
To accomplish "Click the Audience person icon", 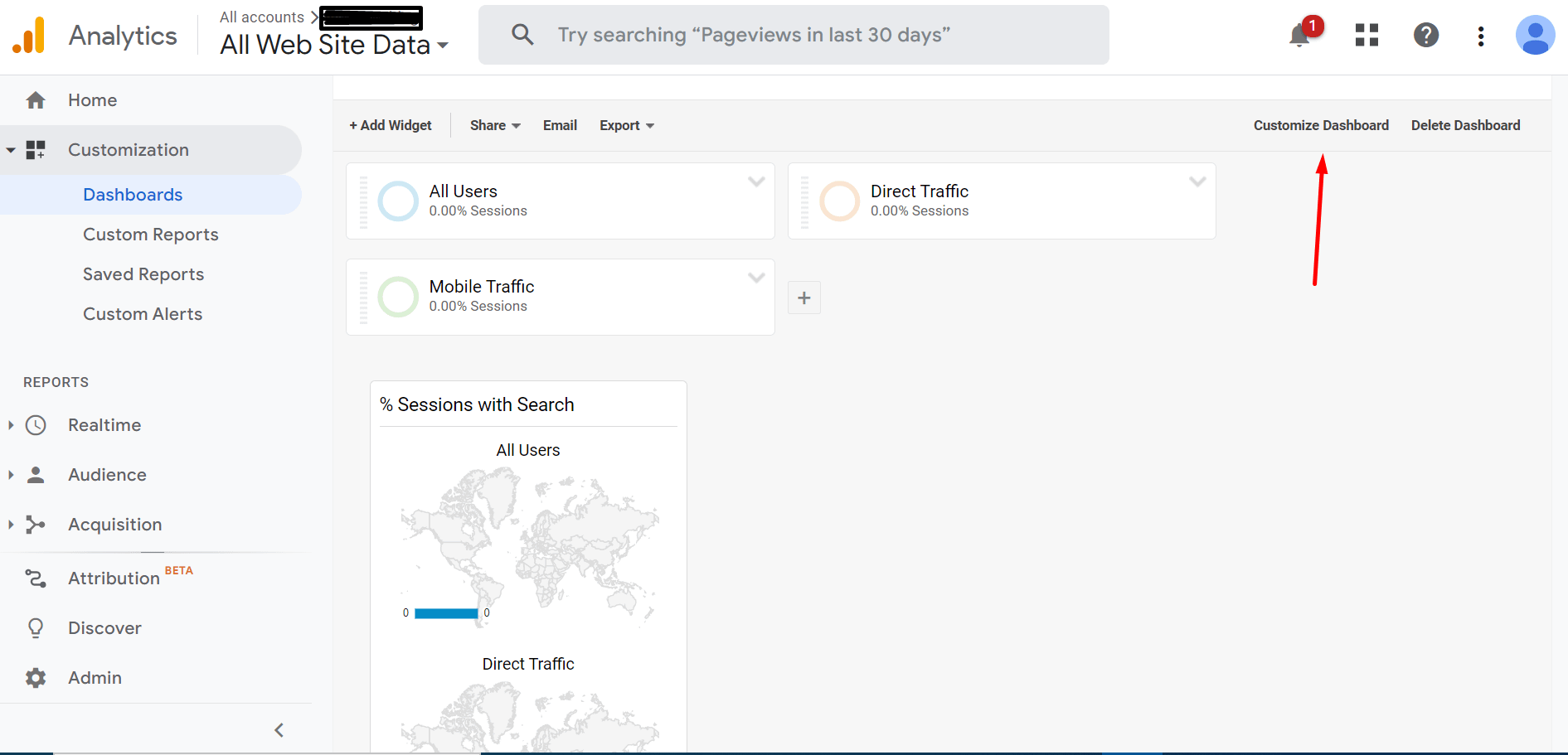I will coord(35,474).
